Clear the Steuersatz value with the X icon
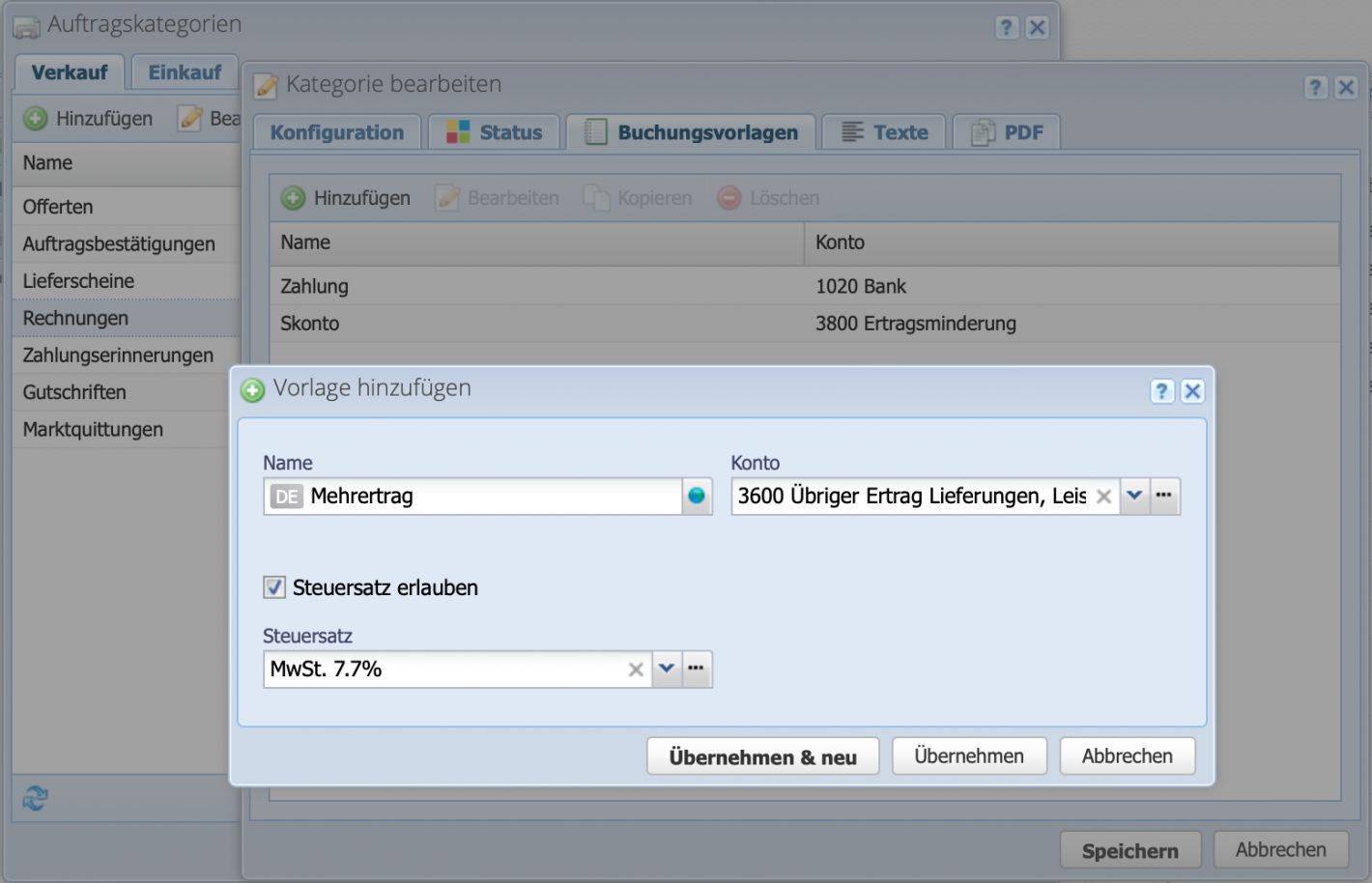 click(x=636, y=669)
